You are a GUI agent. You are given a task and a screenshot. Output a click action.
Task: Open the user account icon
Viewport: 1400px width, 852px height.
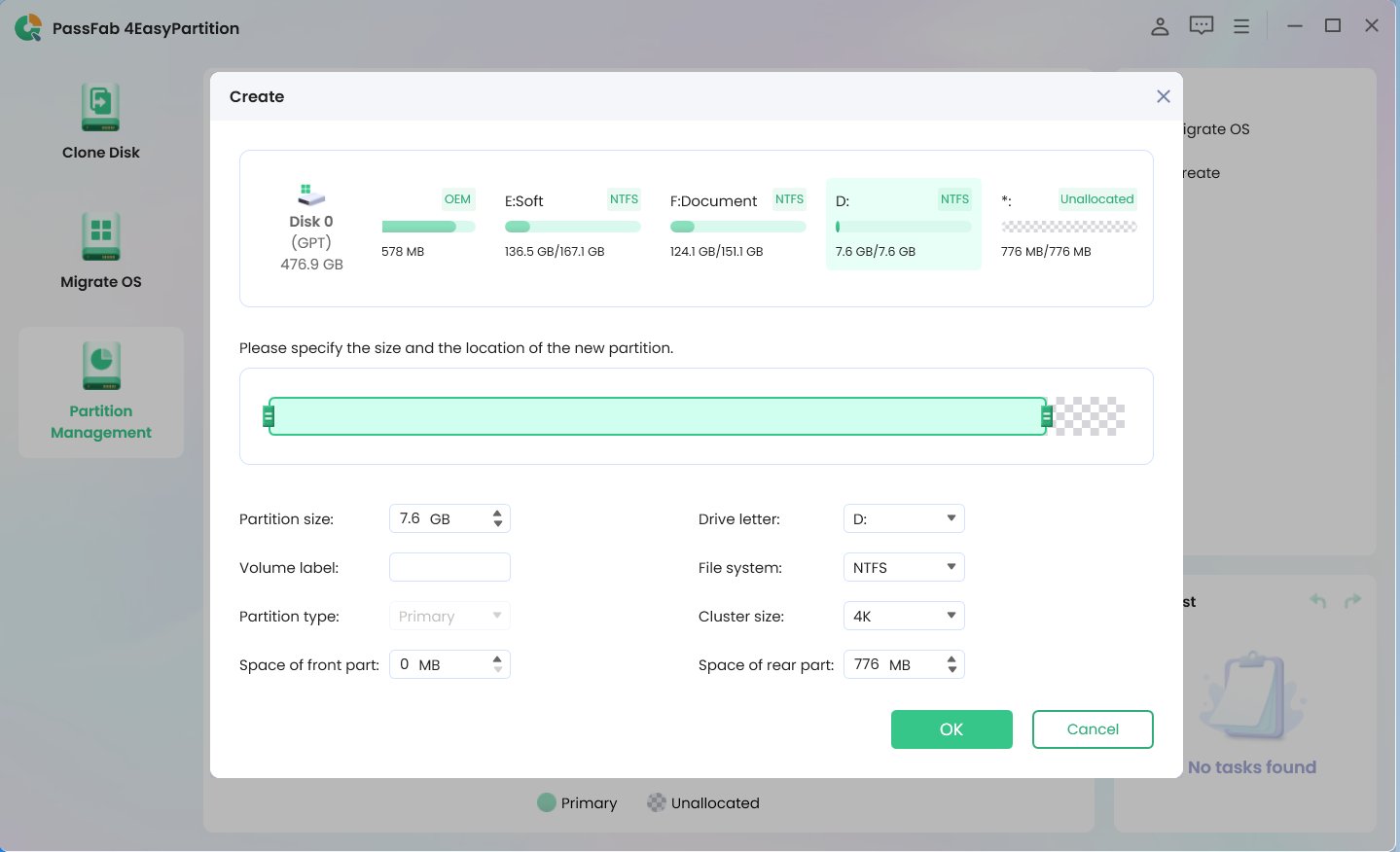tap(1159, 26)
